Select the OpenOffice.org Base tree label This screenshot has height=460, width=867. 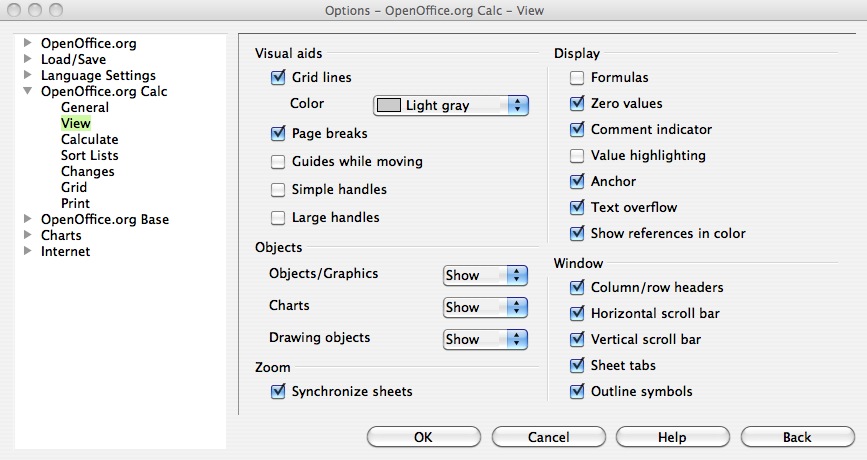click(105, 219)
